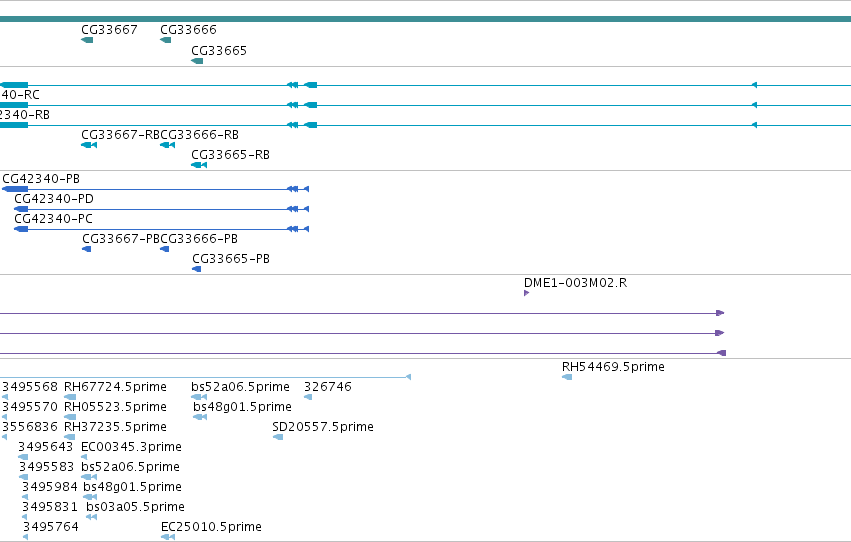The width and height of the screenshot is (851, 542).
Task: Click the glyph below RH54469.5prime
Action: point(567,377)
